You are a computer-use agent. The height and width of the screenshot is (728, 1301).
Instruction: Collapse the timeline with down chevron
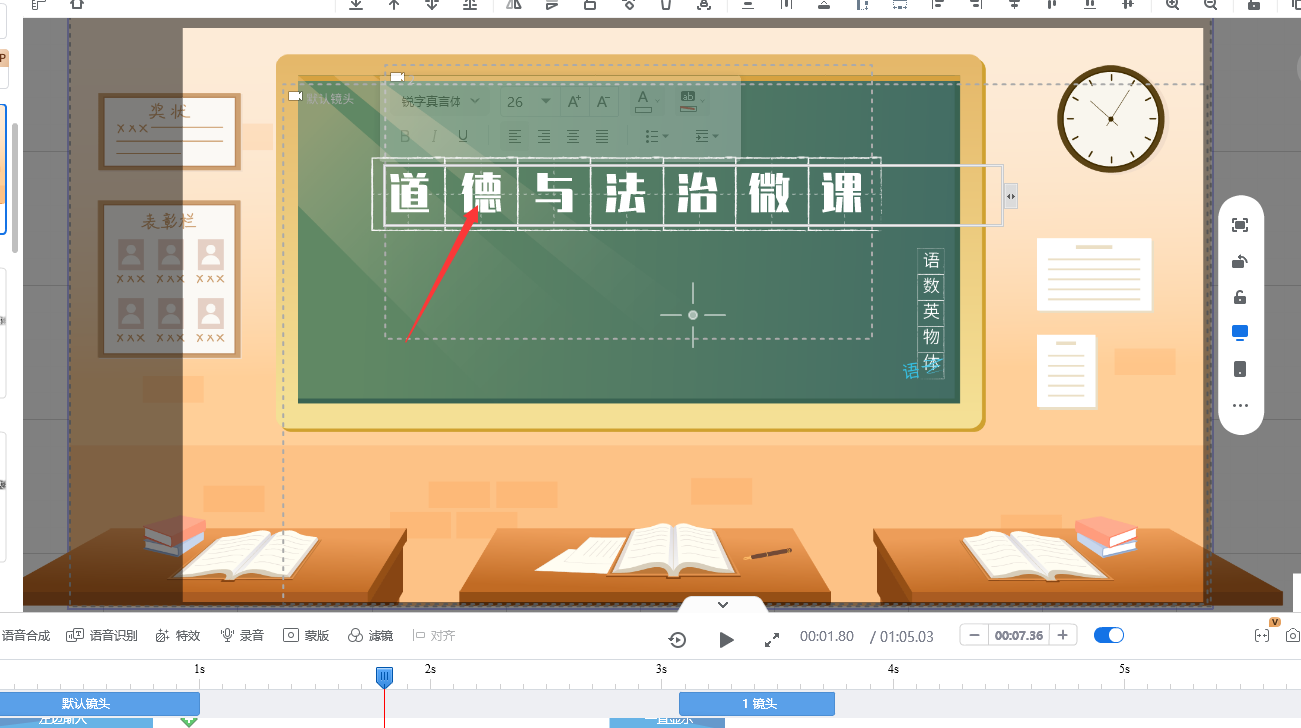723,604
